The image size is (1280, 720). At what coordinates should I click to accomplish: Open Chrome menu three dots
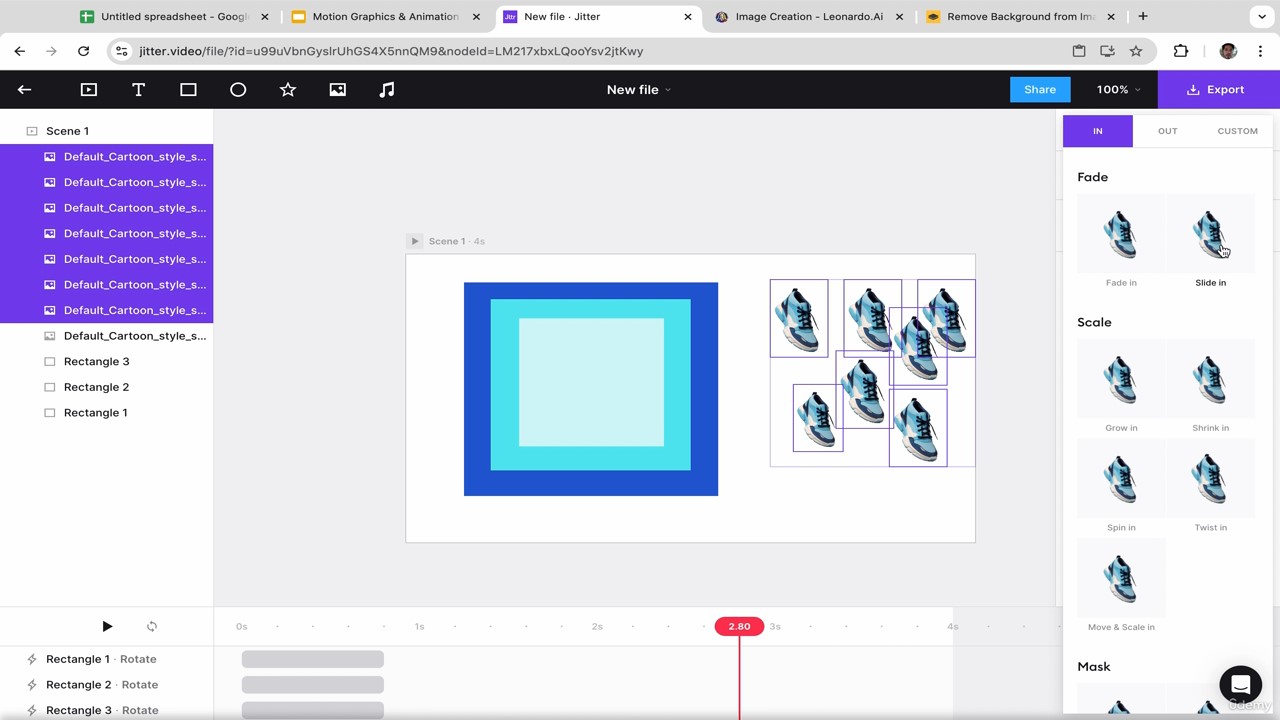[1260, 51]
